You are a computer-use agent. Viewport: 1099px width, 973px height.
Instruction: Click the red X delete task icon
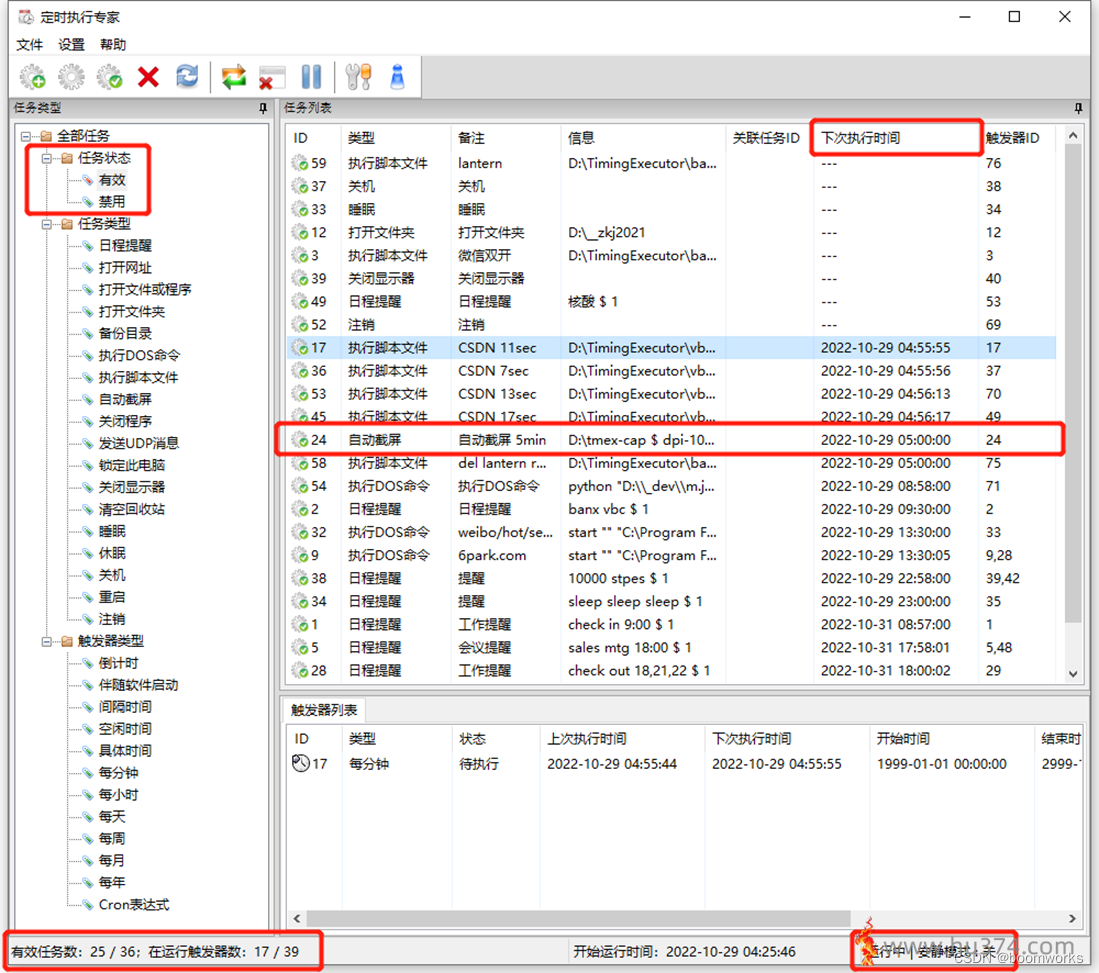tap(148, 76)
